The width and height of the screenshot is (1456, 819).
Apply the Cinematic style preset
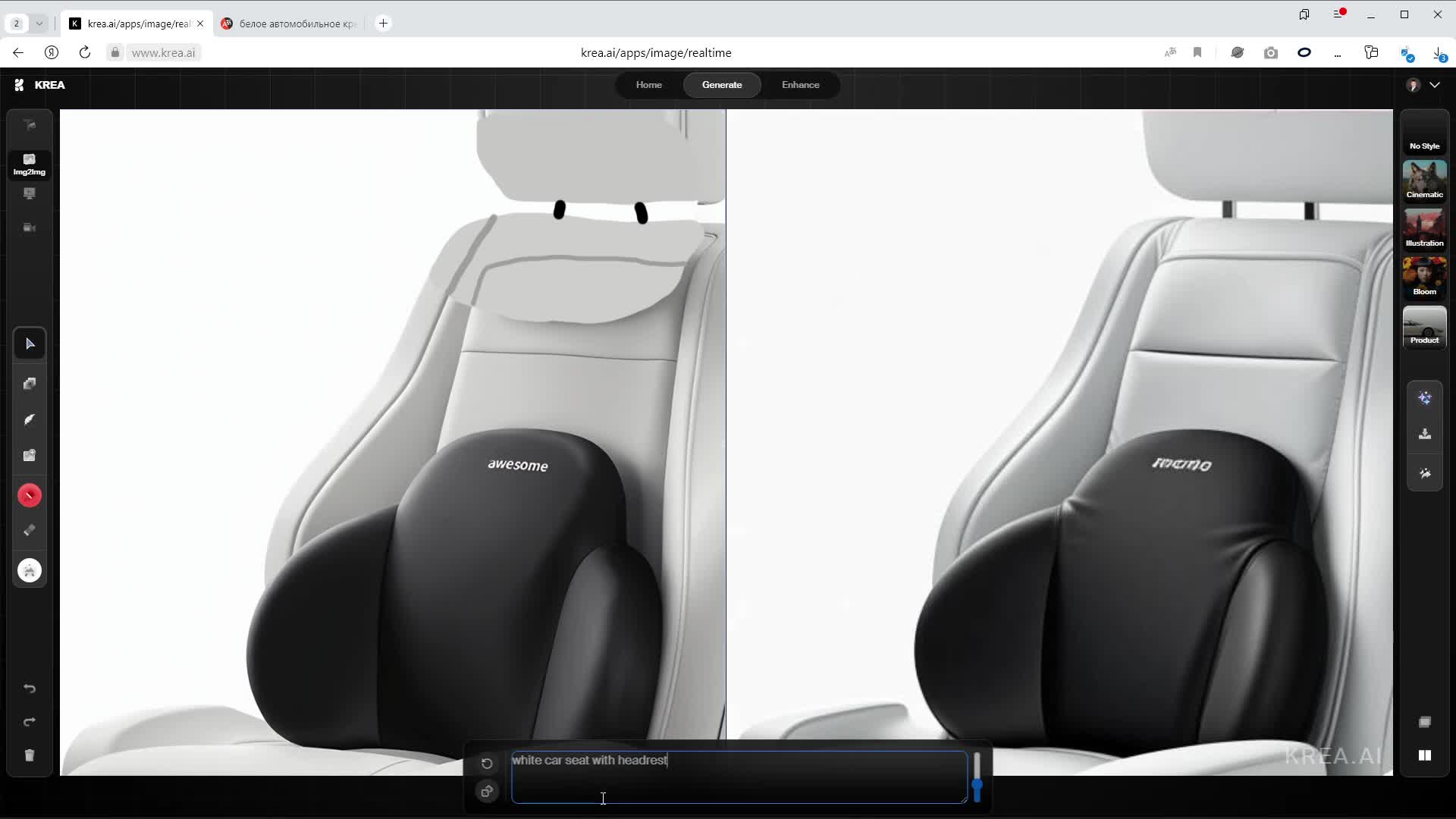[1424, 180]
